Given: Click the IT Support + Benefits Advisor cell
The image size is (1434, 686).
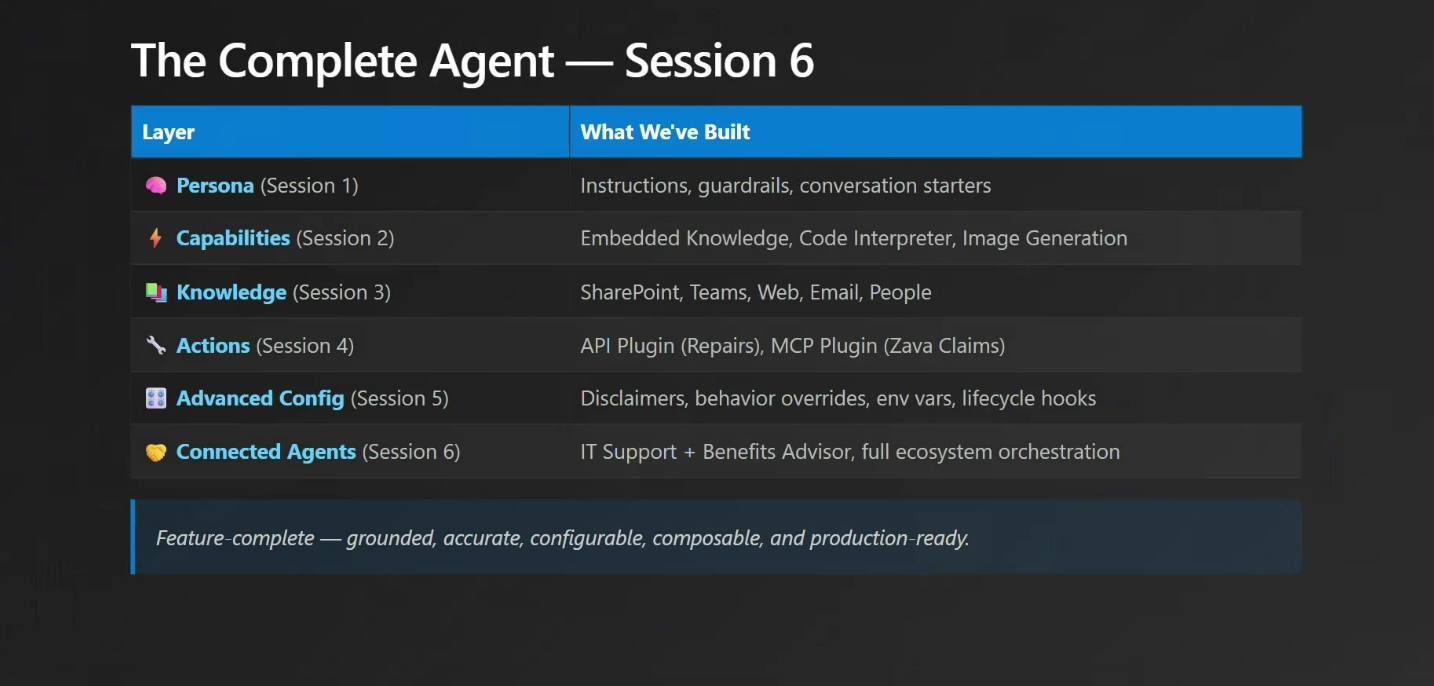Looking at the screenshot, I should click(849, 452).
